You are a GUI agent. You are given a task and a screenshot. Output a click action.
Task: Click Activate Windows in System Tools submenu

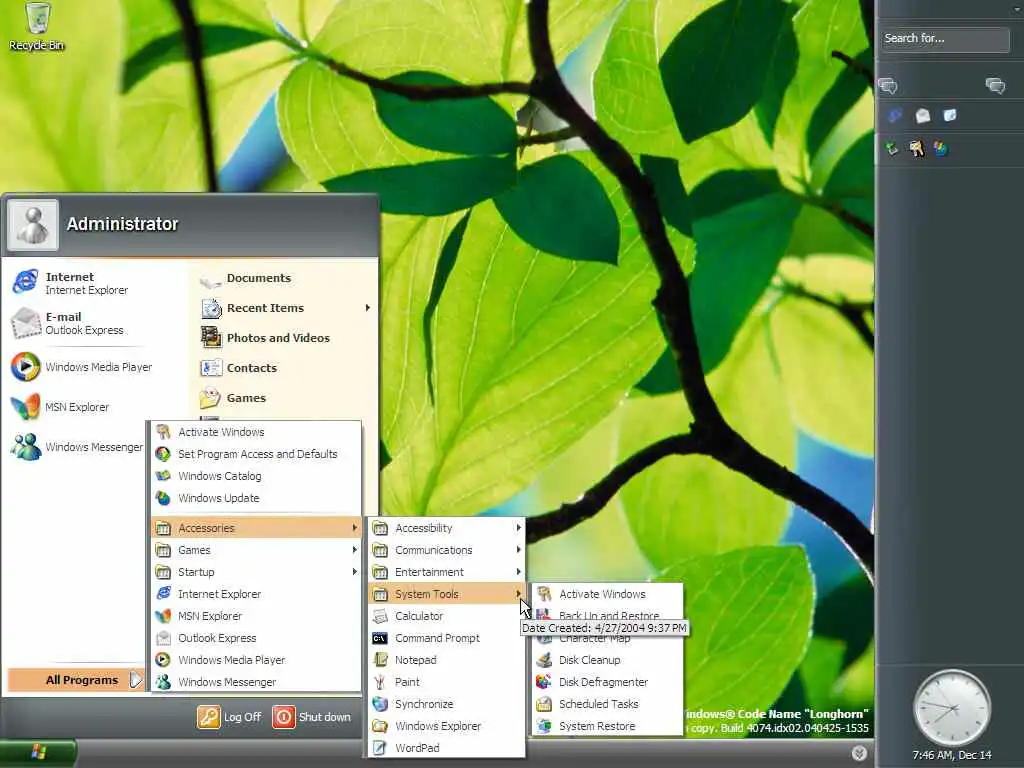coord(607,594)
